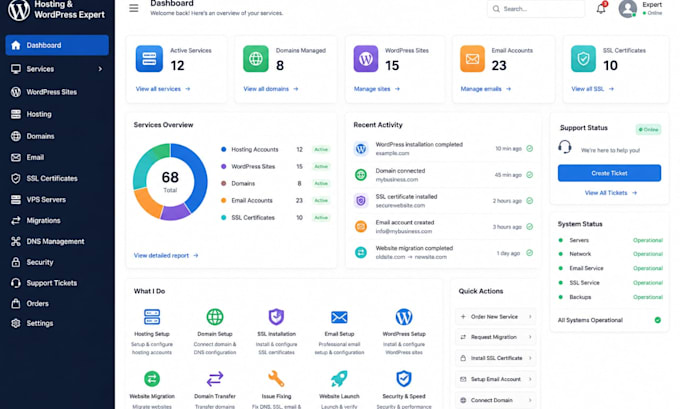Image resolution: width=680 pixels, height=409 pixels.
Task: Open Dashboard in the sidebar
Action: (57, 45)
